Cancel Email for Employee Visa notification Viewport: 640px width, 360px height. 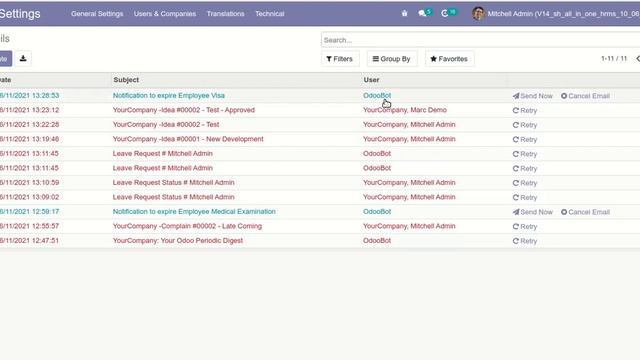[x=585, y=96]
